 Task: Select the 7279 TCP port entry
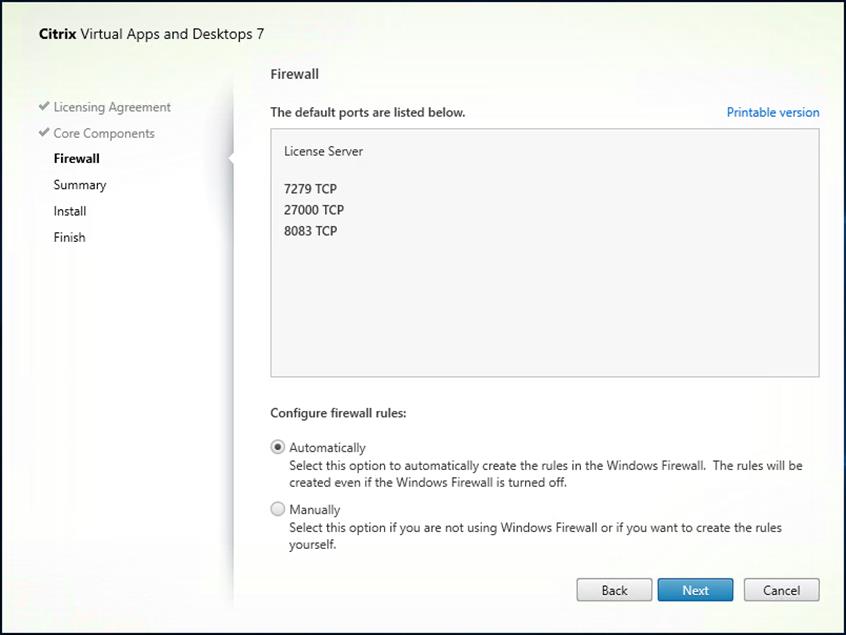(x=311, y=188)
